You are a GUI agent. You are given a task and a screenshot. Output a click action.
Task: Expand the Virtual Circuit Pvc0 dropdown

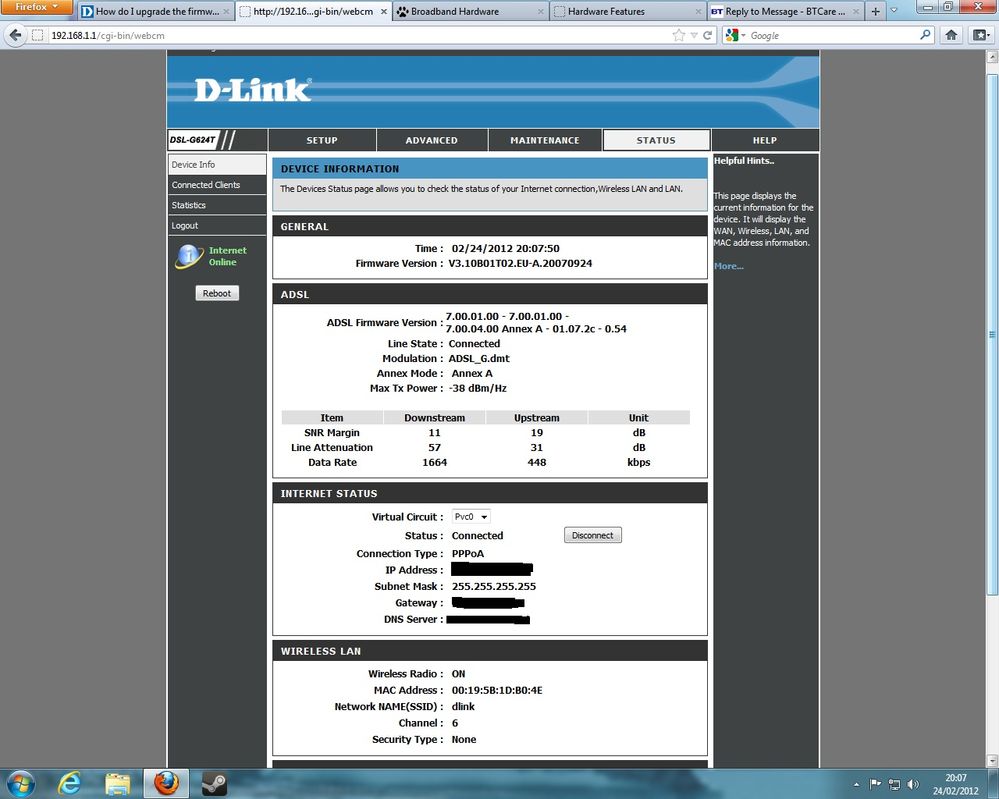pos(471,517)
